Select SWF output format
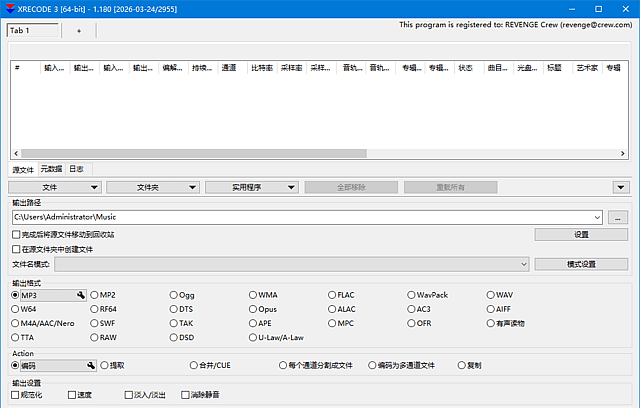The image size is (640, 408). click(x=103, y=323)
